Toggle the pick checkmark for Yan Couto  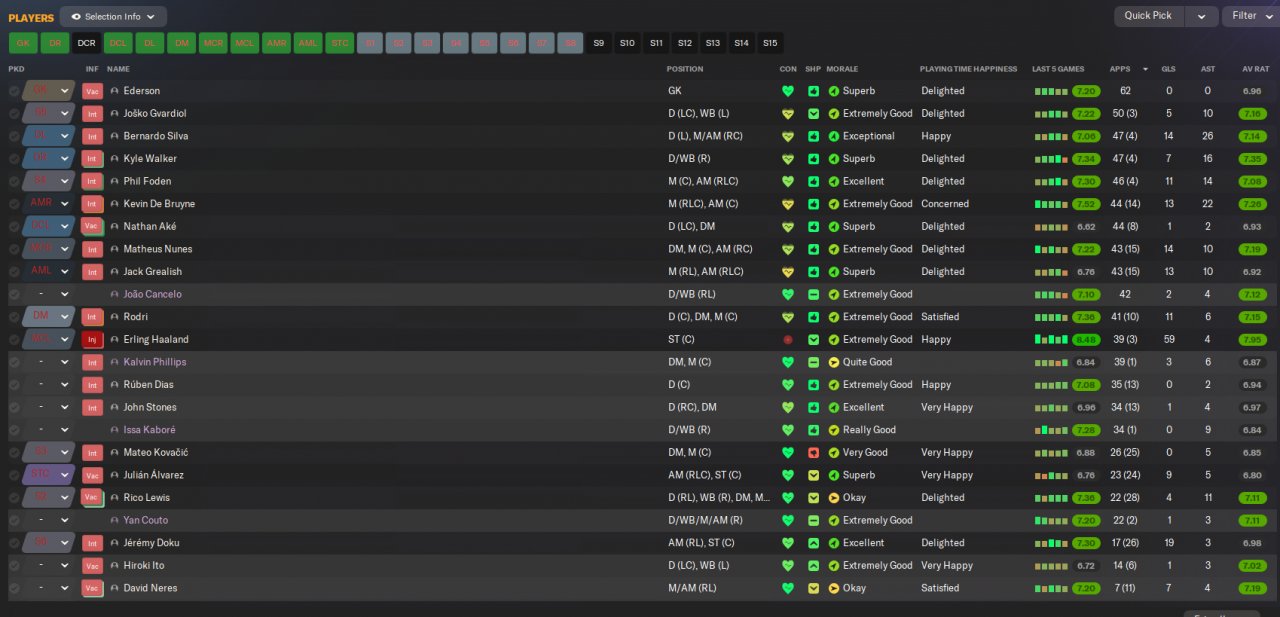[14, 521]
